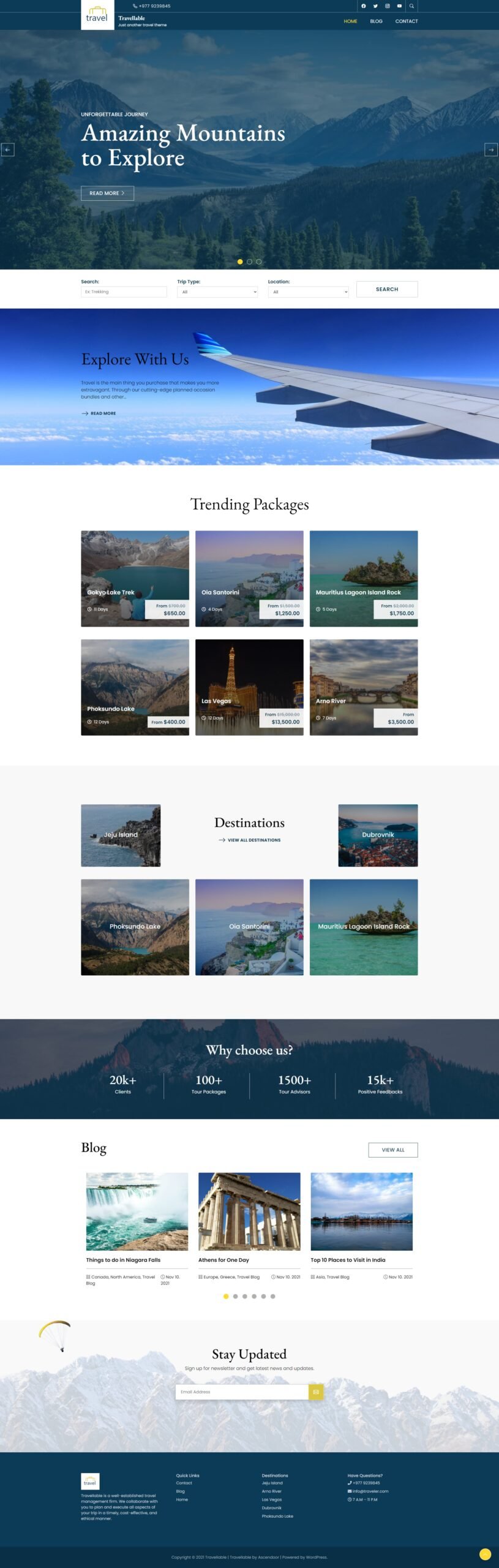The height and width of the screenshot is (1568, 499).
Task: Select the second blog carousel dot
Action: click(235, 1296)
